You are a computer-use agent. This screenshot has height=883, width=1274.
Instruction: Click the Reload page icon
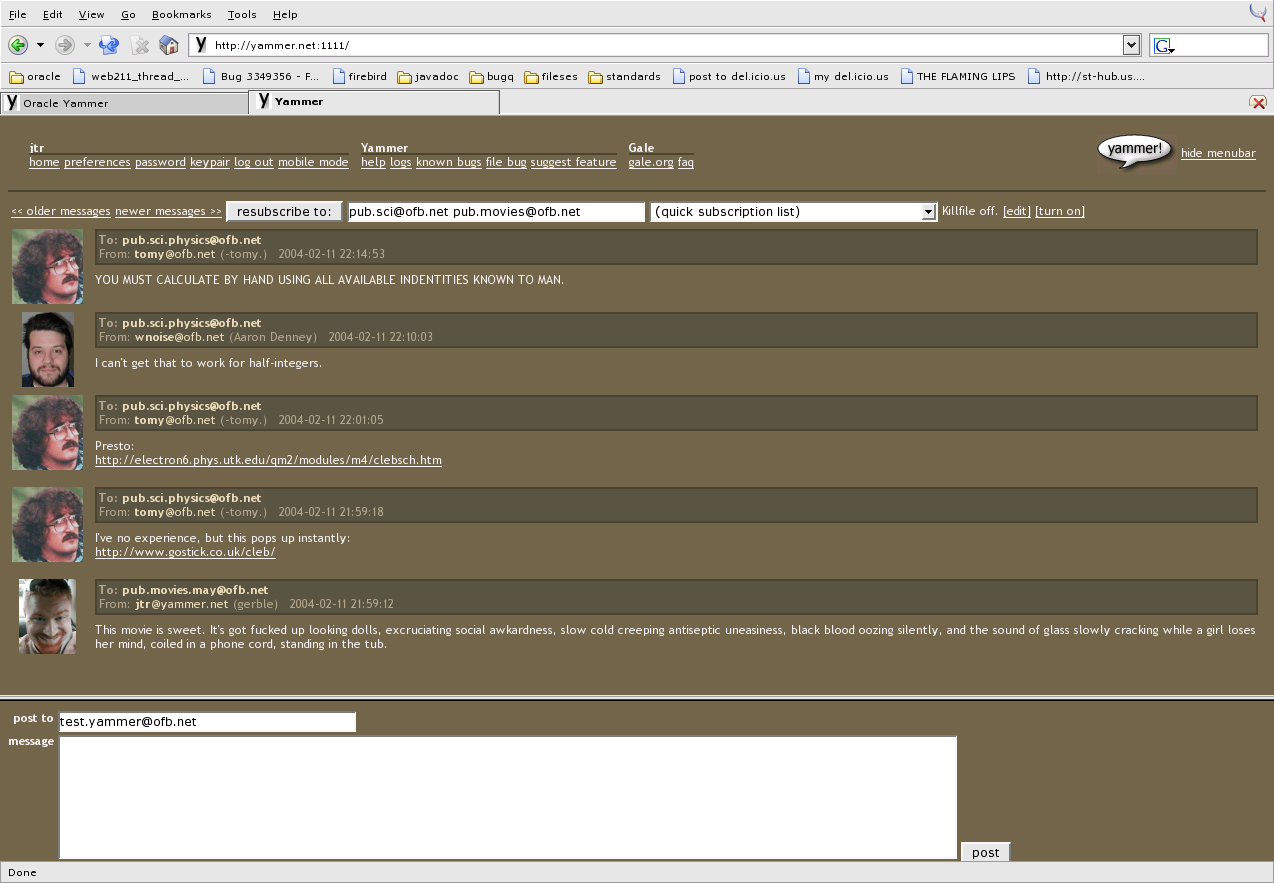click(109, 45)
